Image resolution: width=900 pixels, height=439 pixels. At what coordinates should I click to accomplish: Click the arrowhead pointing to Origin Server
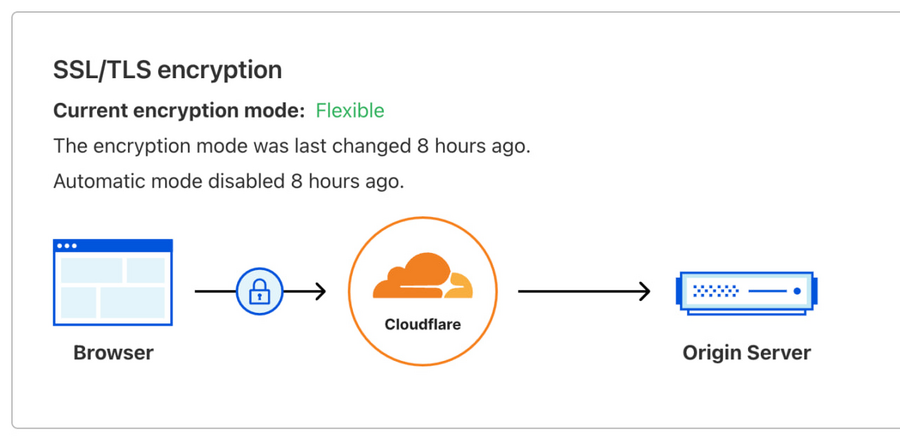coord(644,292)
